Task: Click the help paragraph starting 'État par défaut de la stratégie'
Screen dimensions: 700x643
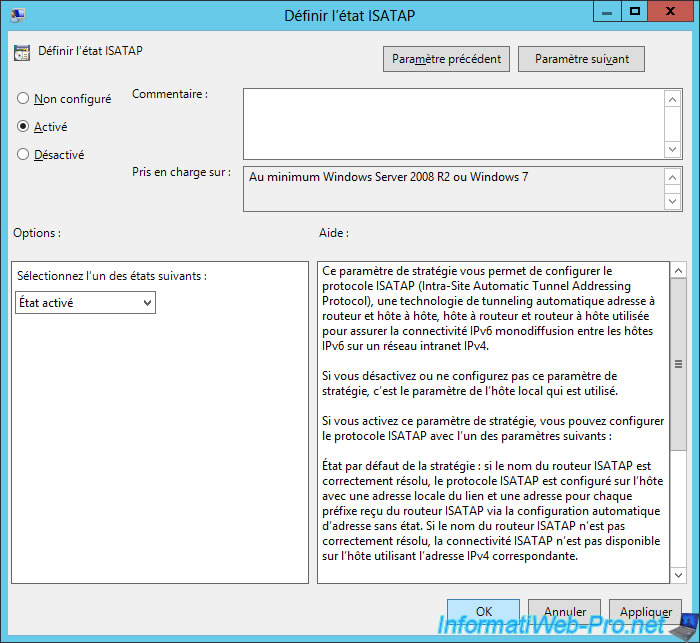Action: click(492, 511)
